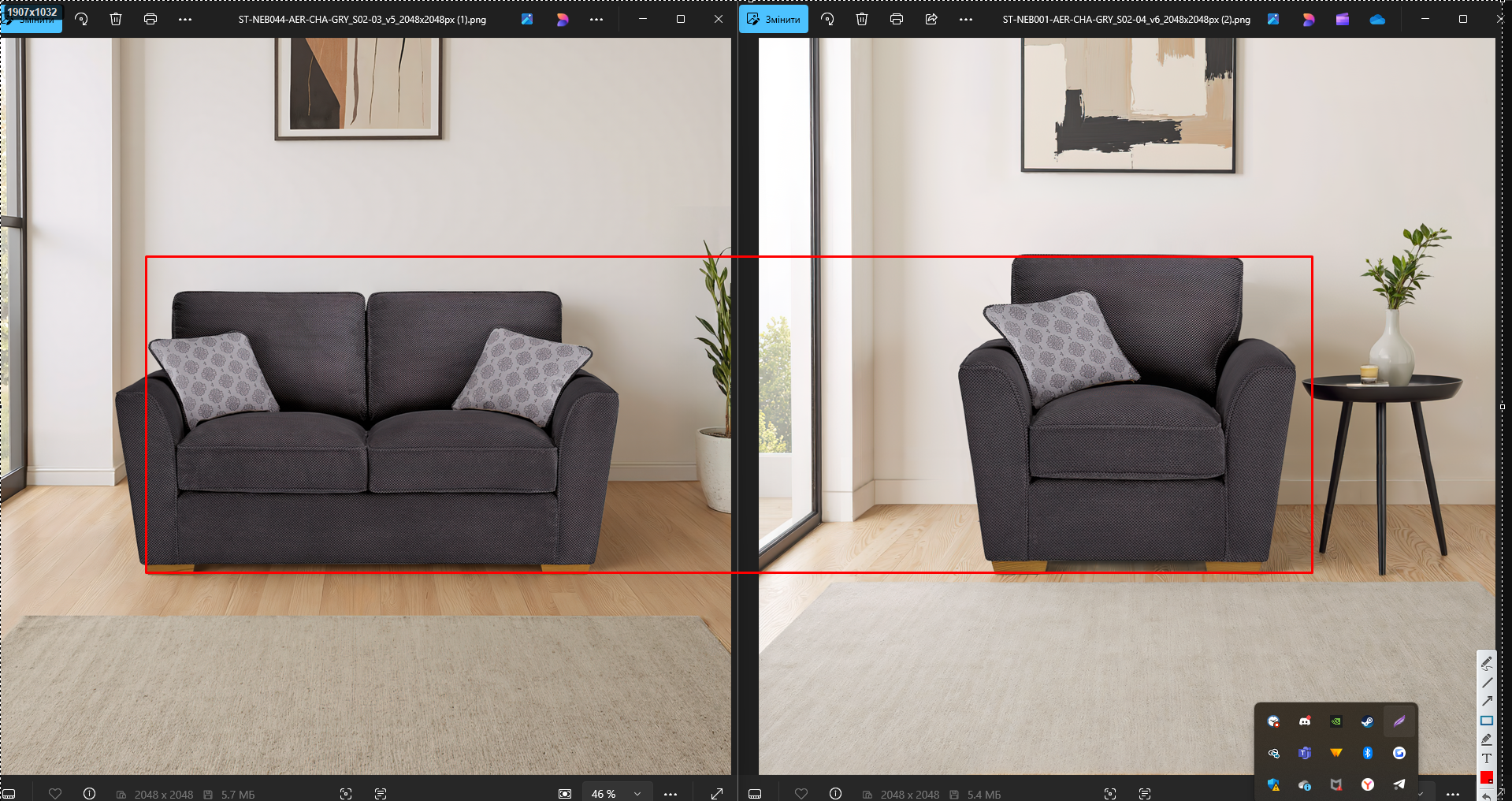The height and width of the screenshot is (801, 1512).
Task: Click the two-seater sofa photo in left window
Action: (366, 406)
